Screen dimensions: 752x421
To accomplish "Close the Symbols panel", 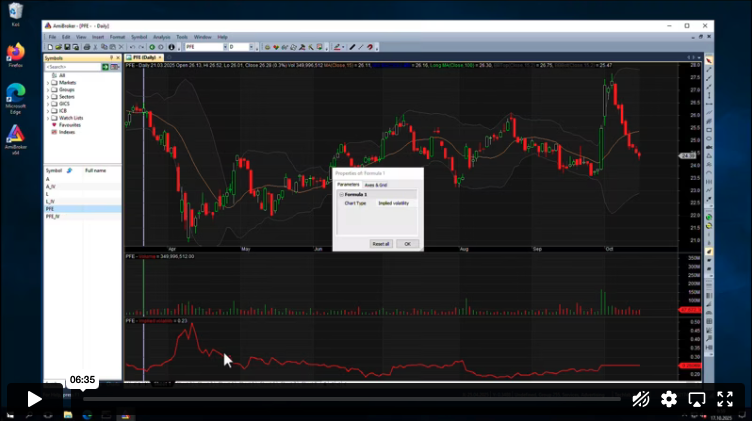I will (x=118, y=58).
